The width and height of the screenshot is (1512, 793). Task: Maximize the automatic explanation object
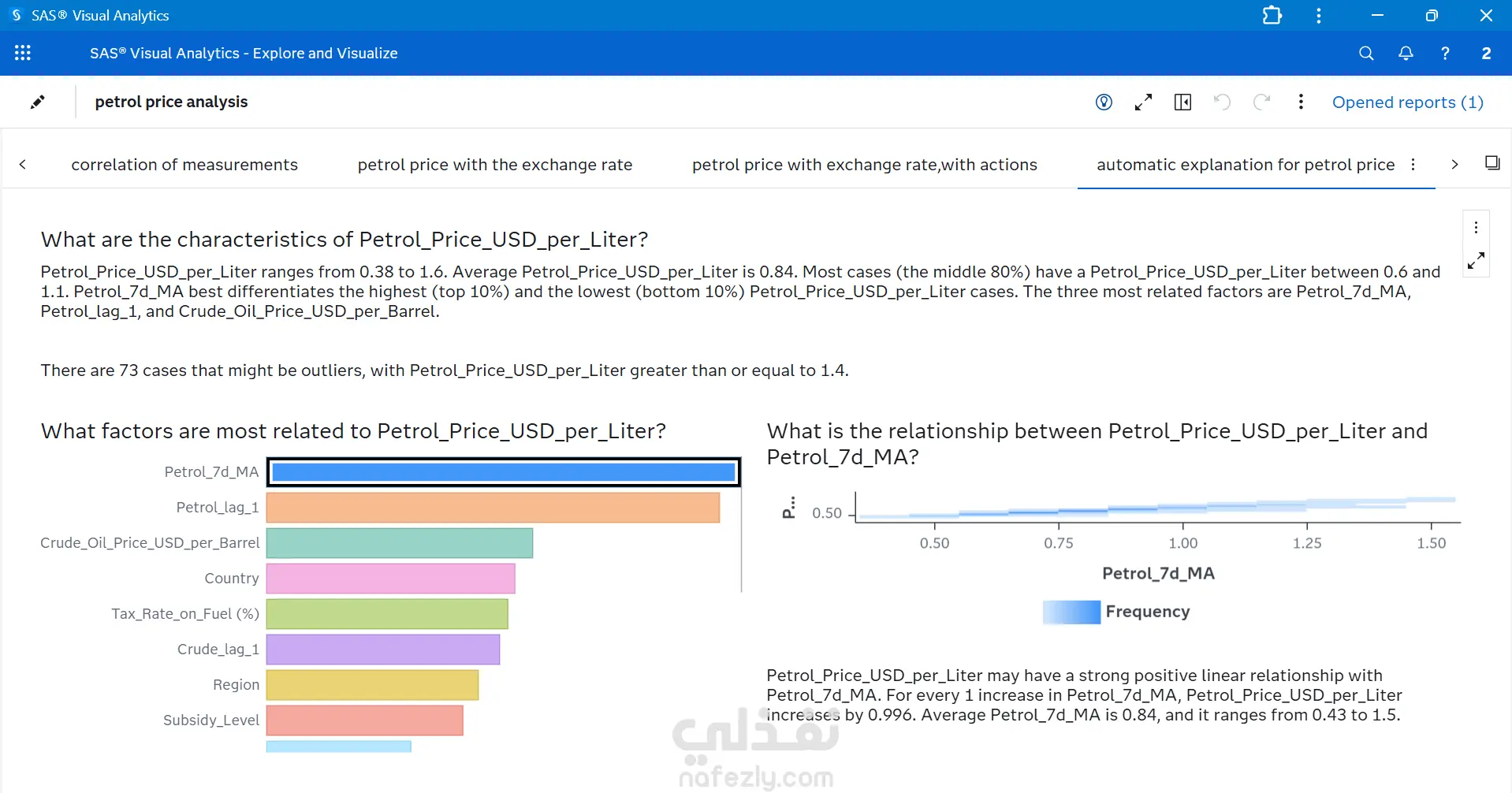[x=1476, y=260]
